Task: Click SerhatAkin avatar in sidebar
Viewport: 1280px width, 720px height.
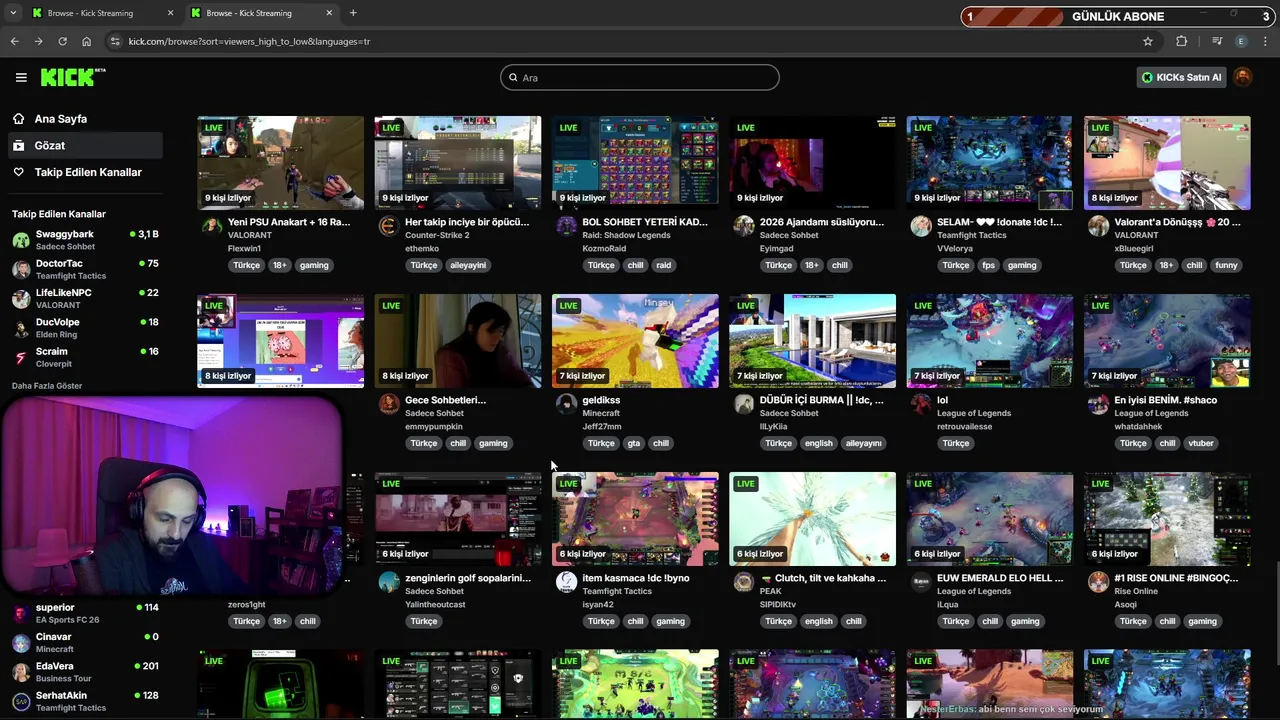Action: tap(21, 701)
